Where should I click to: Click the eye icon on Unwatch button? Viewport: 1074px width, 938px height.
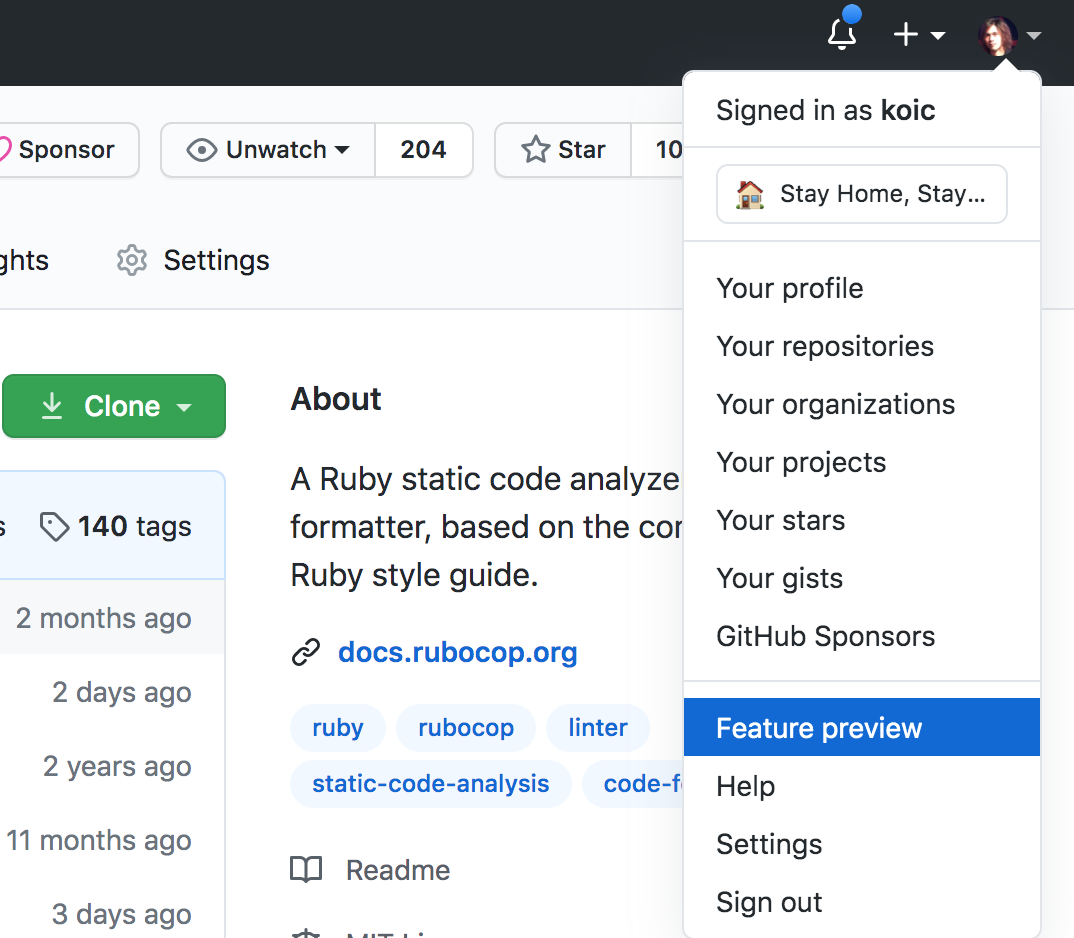(x=202, y=149)
